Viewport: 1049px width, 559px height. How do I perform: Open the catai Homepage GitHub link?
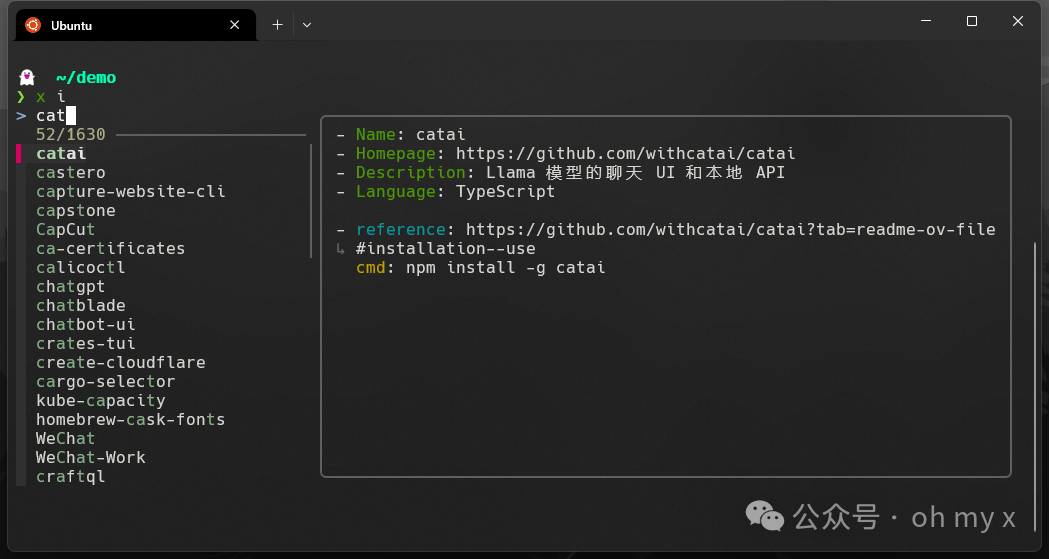point(625,153)
